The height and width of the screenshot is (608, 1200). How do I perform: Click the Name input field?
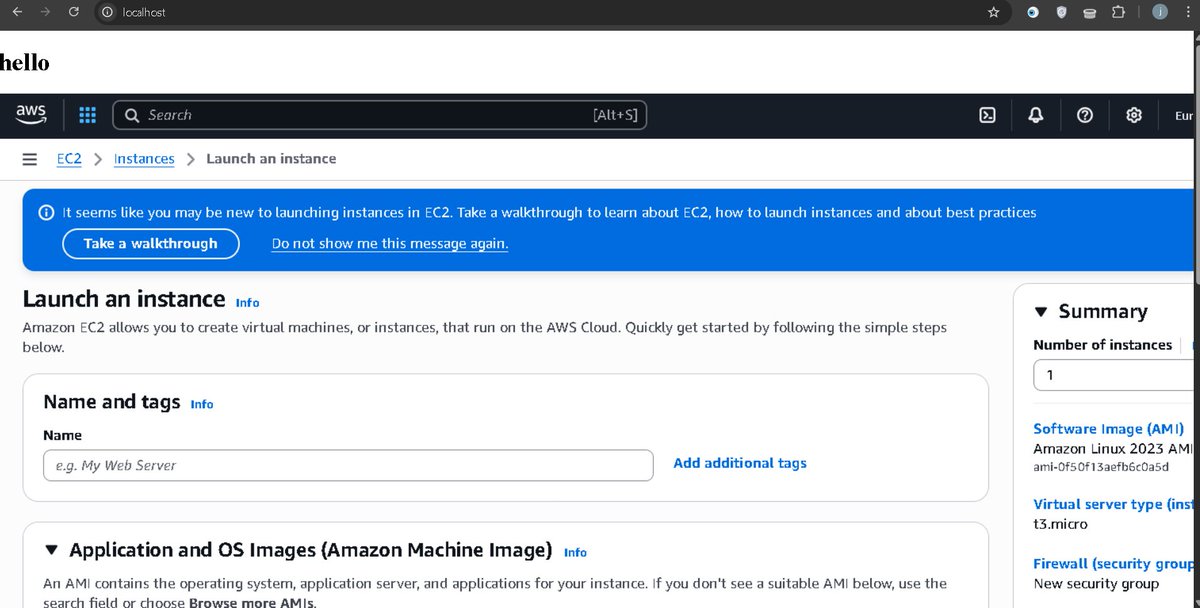pos(348,465)
